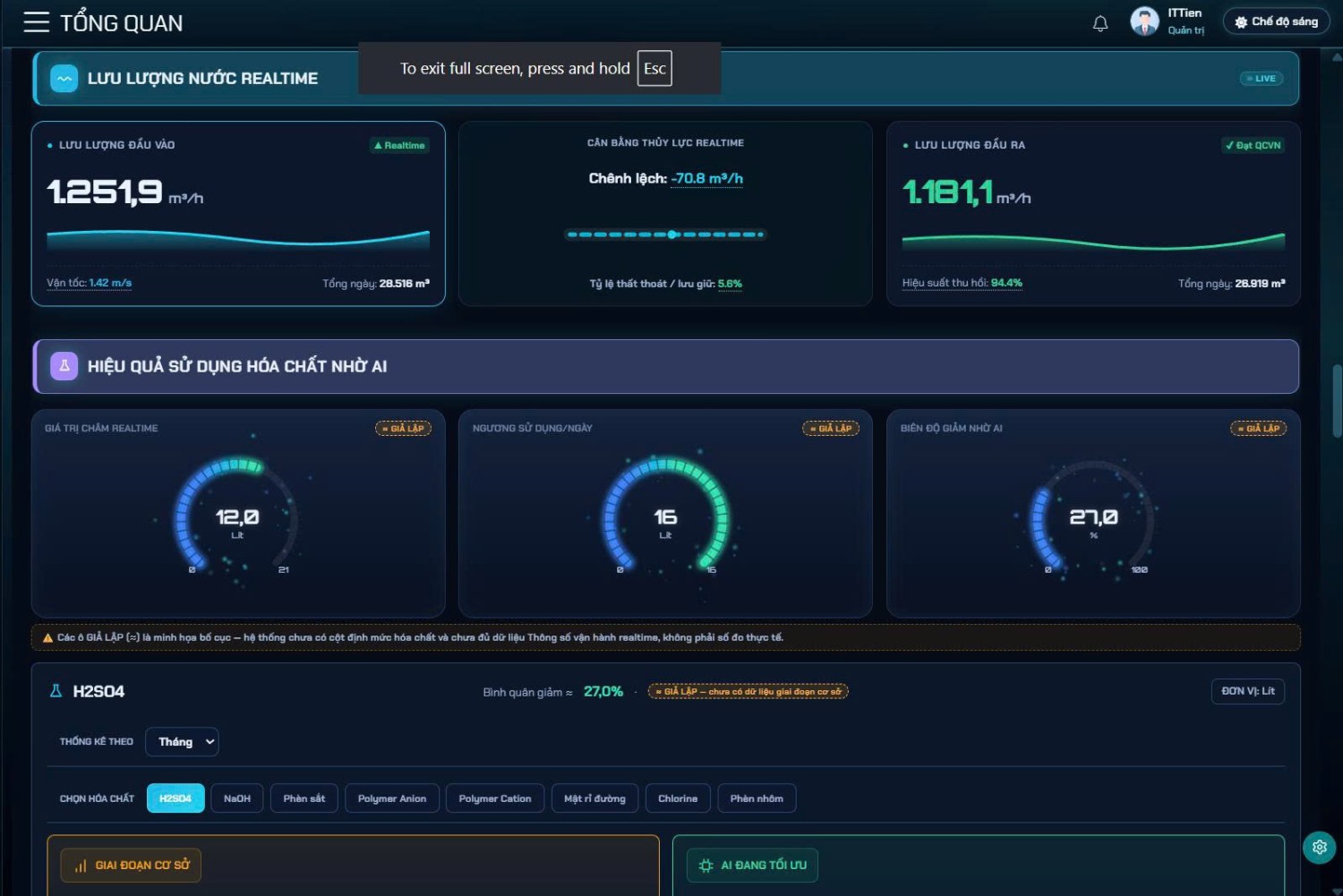
Task: Click the outflow value 1.181,1 m³/h
Action: pos(967,192)
